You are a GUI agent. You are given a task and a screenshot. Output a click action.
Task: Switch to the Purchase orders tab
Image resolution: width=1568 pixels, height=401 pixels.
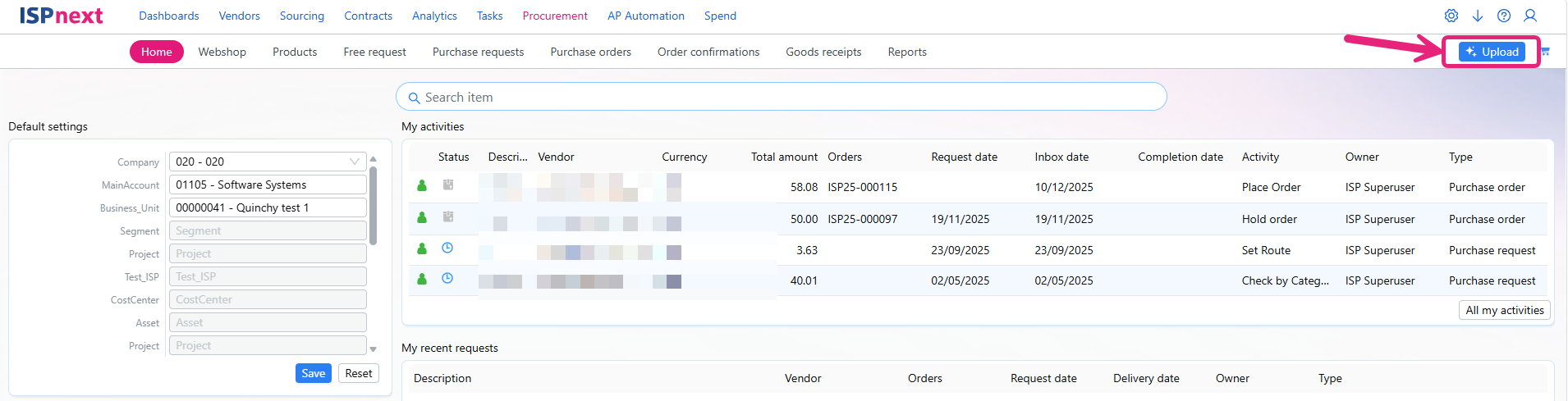pyautogui.click(x=591, y=52)
